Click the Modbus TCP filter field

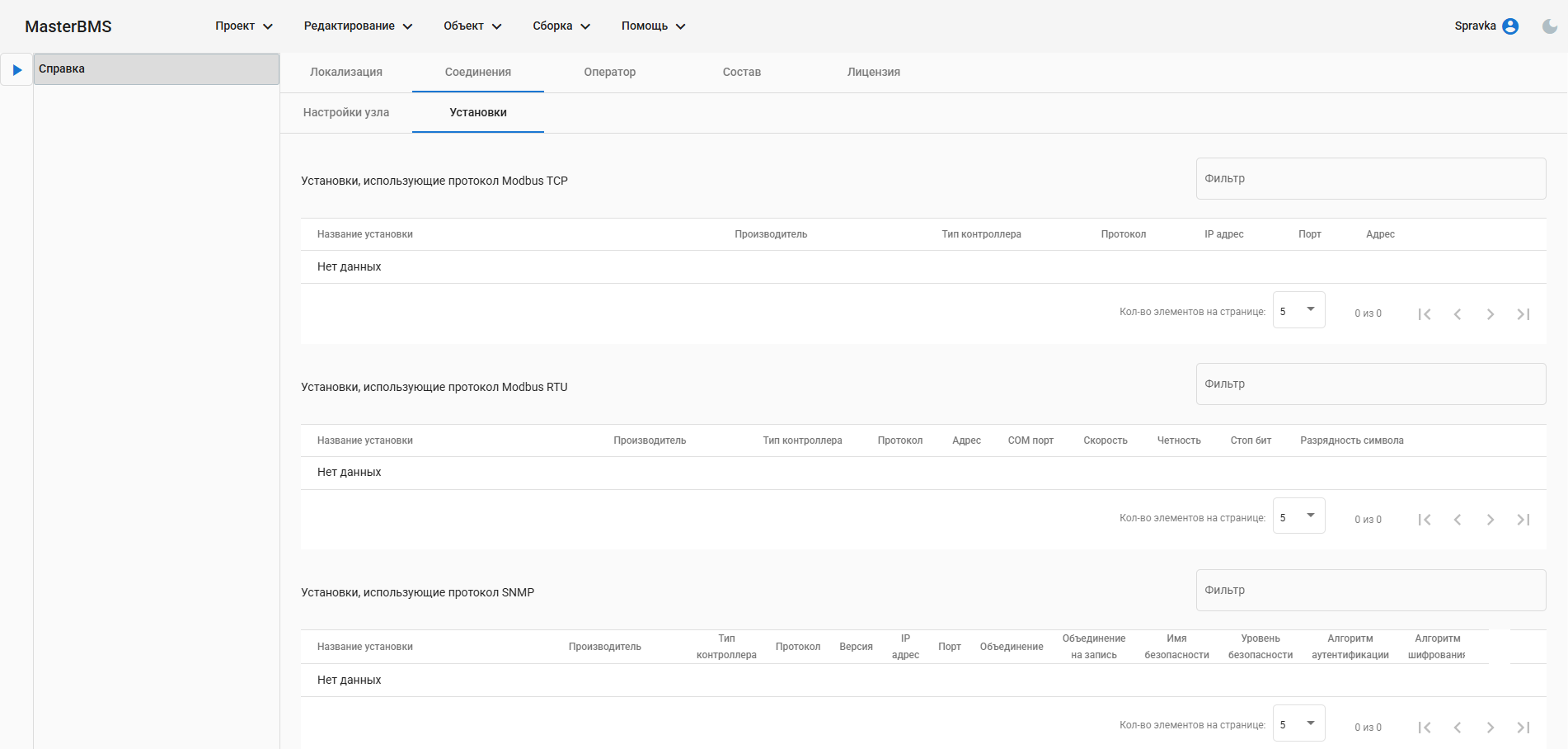[1370, 179]
